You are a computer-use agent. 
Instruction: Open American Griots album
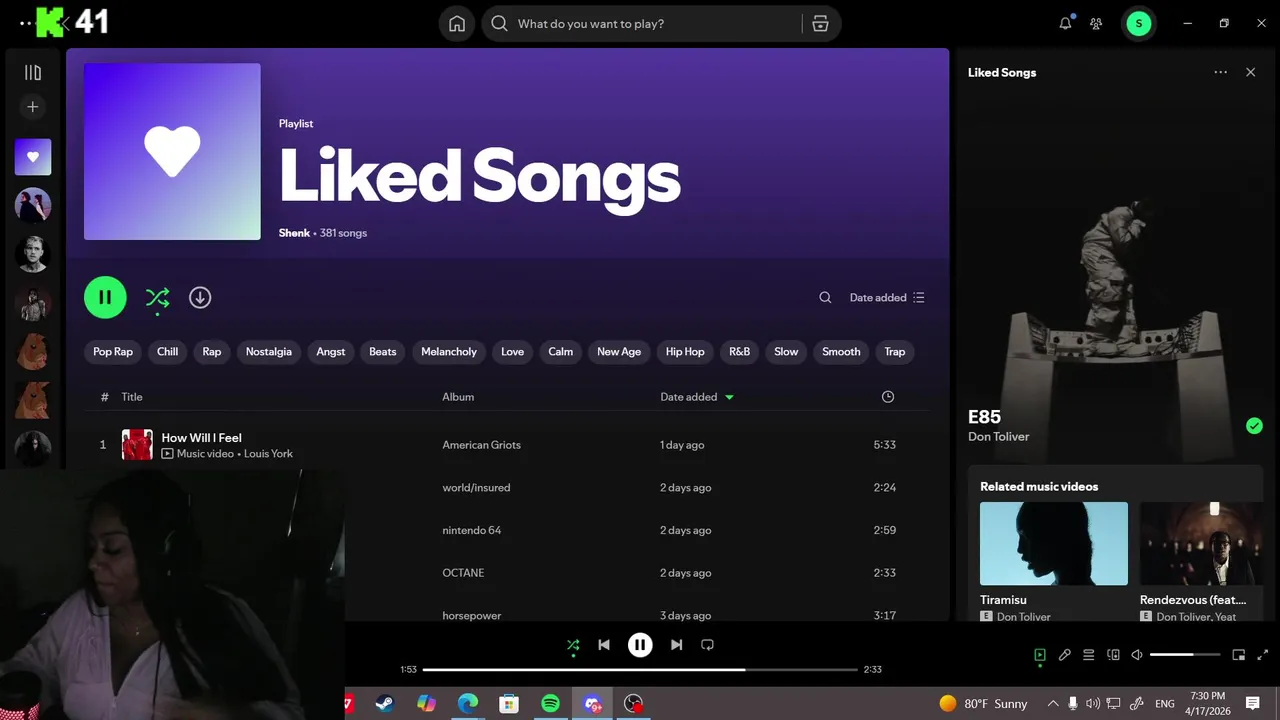[x=481, y=445]
